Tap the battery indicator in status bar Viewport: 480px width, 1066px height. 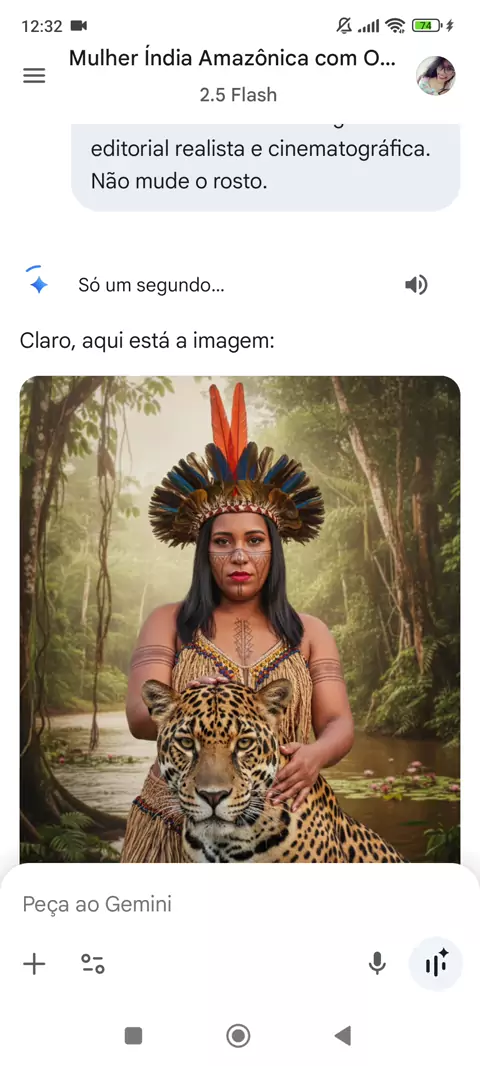tap(427, 27)
